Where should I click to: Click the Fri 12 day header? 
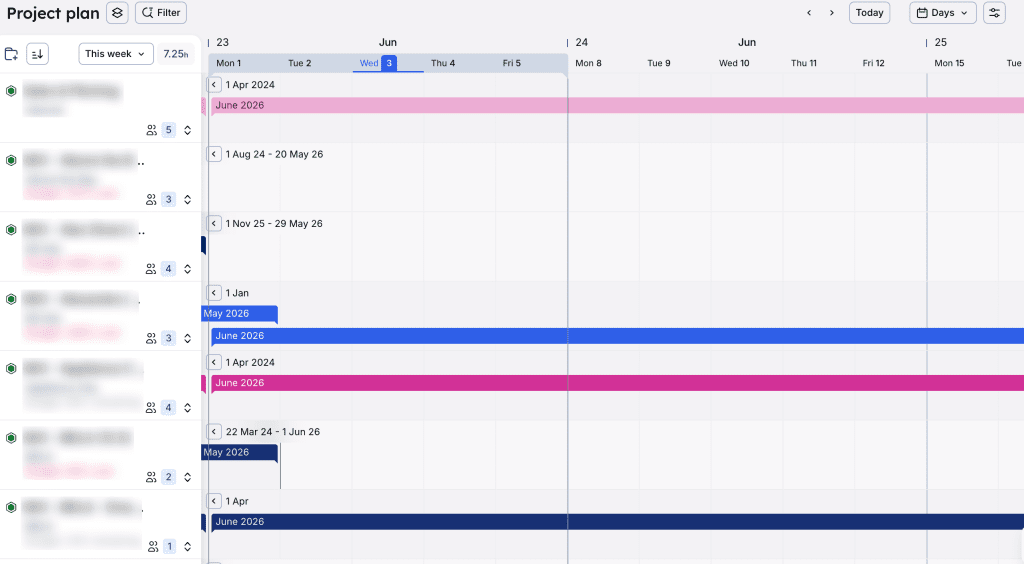[873, 63]
